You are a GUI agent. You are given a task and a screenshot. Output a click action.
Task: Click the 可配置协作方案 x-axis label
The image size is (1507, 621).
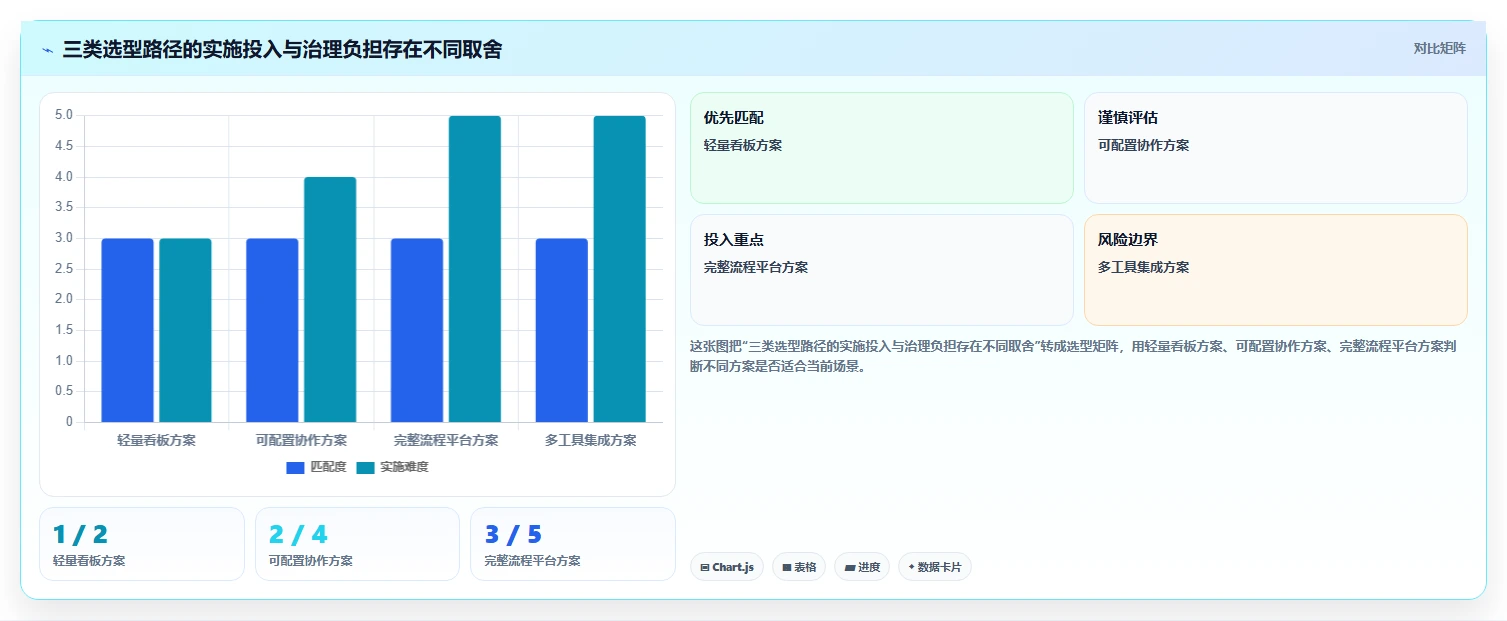(x=301, y=440)
